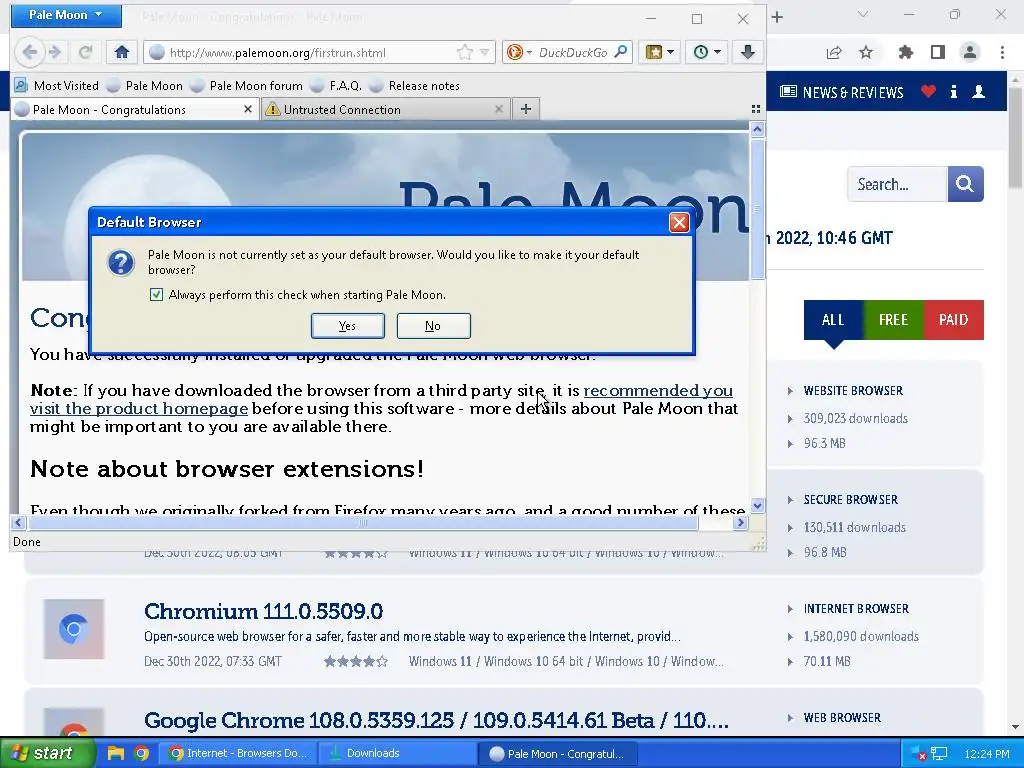Screen dimensions: 1024x768
Task: Select the FREE filter tab
Action: coord(893,319)
